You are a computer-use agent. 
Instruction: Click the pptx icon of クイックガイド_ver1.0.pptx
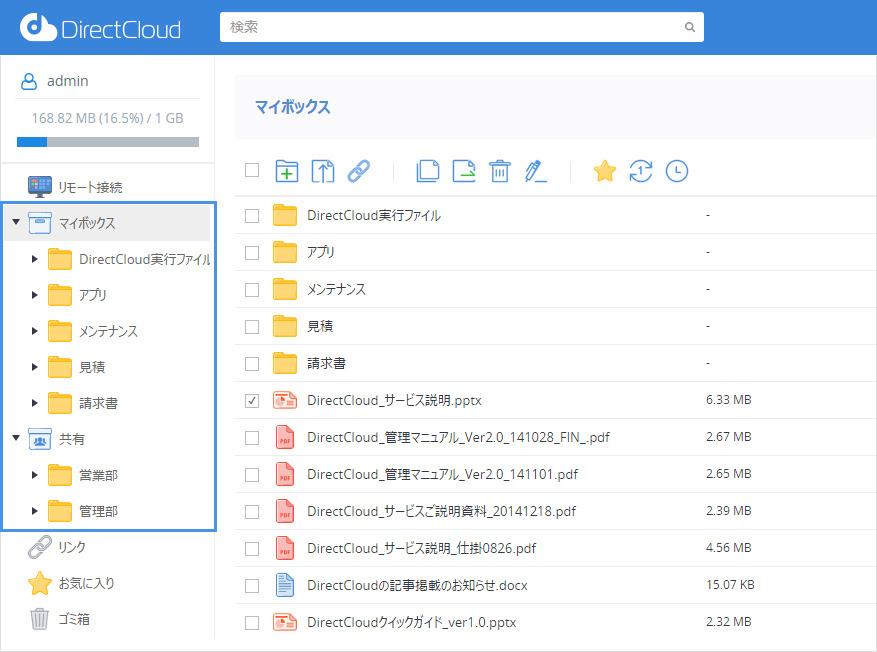285,622
